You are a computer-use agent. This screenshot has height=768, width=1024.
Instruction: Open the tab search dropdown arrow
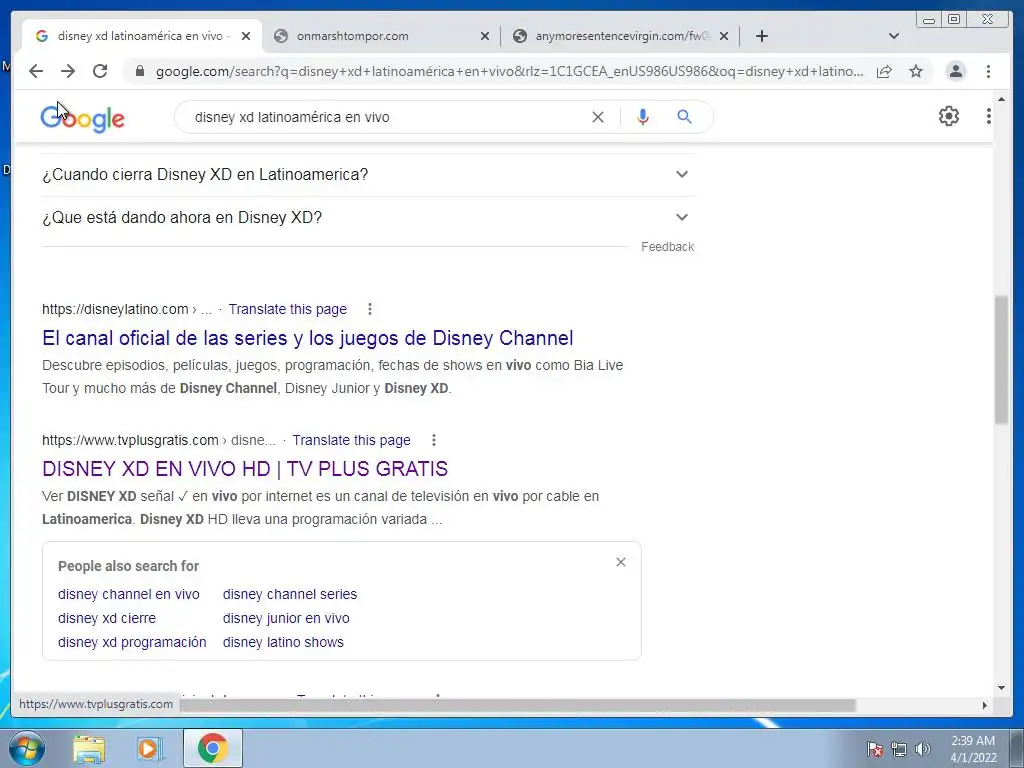(x=894, y=36)
